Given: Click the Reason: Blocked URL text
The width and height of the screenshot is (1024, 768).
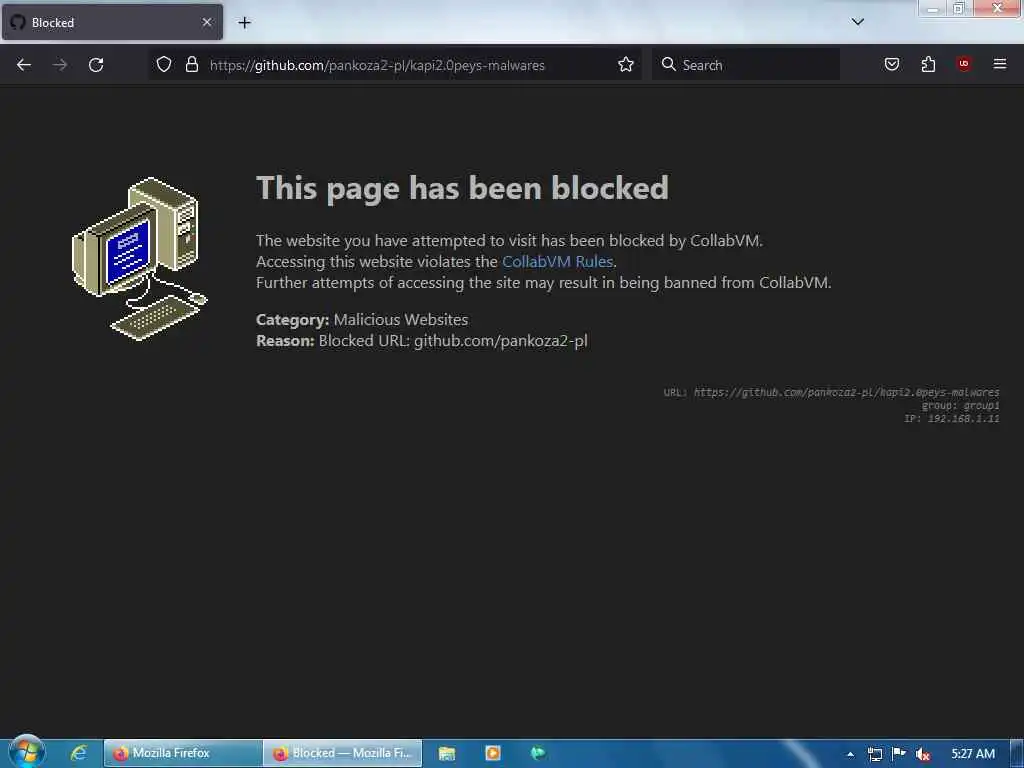Looking at the screenshot, I should [422, 340].
